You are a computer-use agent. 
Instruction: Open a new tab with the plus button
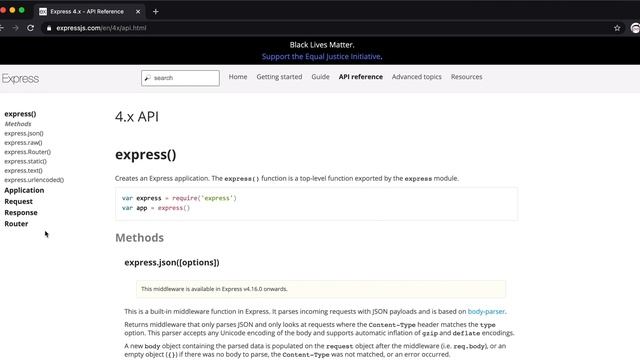pyautogui.click(x=156, y=11)
